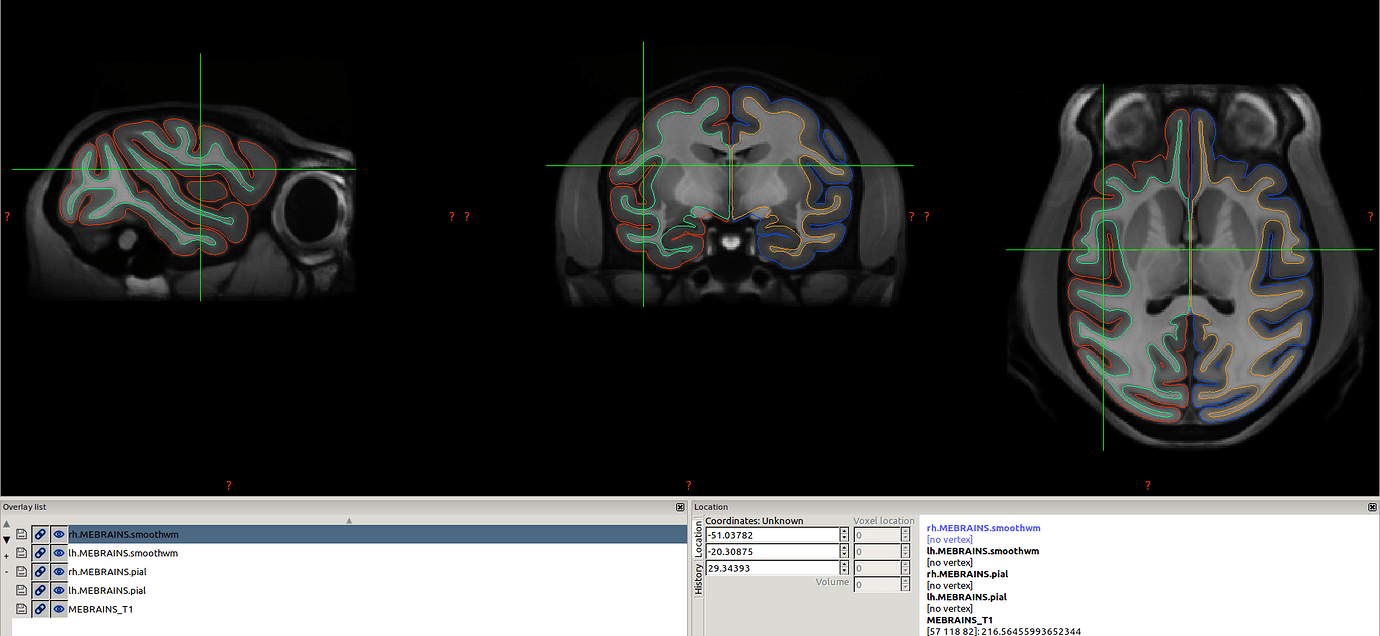
Task: Add a new overlay with the plus icon
Action: [x=6, y=556]
